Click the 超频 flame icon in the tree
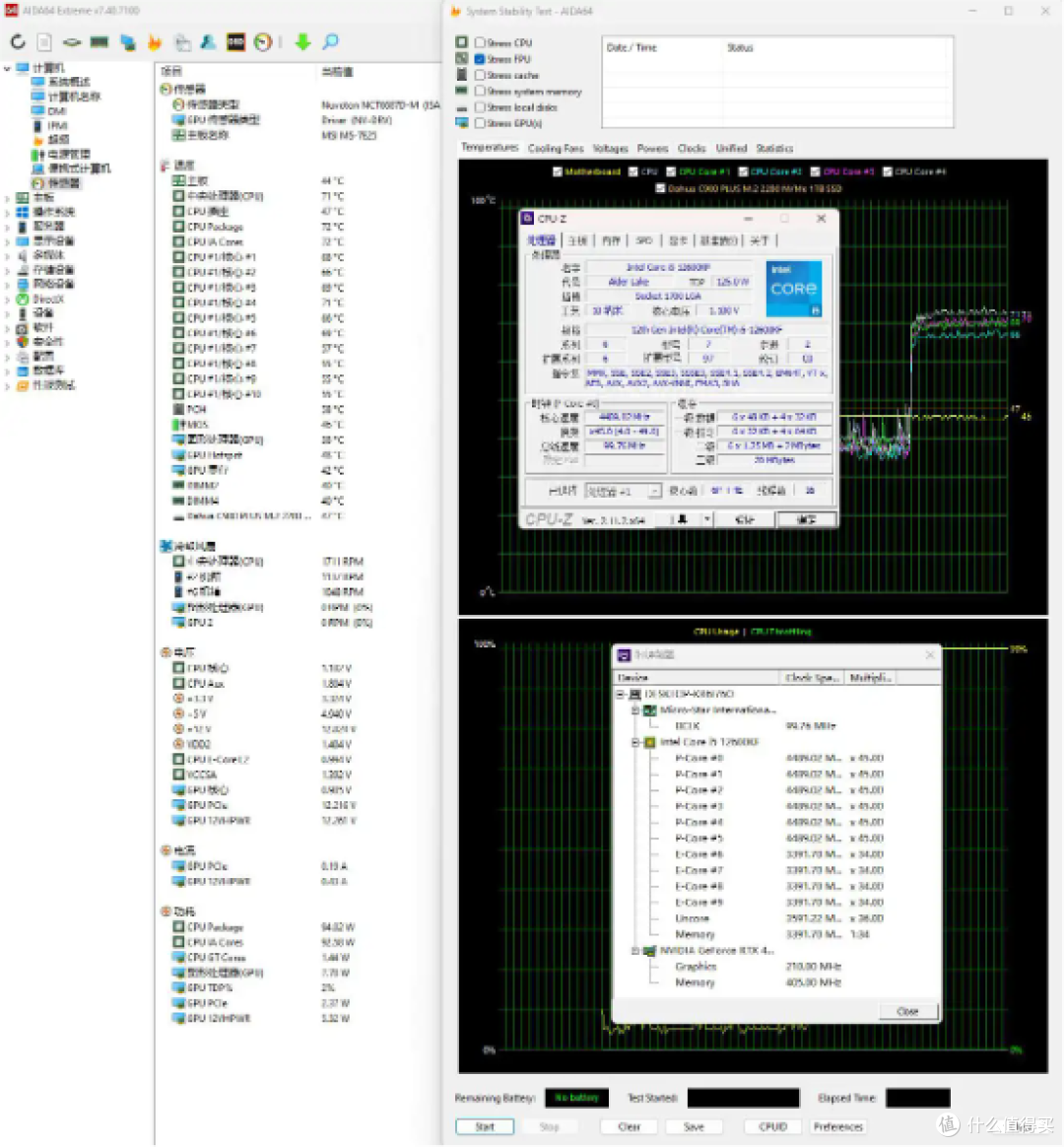Screen dimensions: 1064x1147 pyautogui.click(x=38, y=140)
